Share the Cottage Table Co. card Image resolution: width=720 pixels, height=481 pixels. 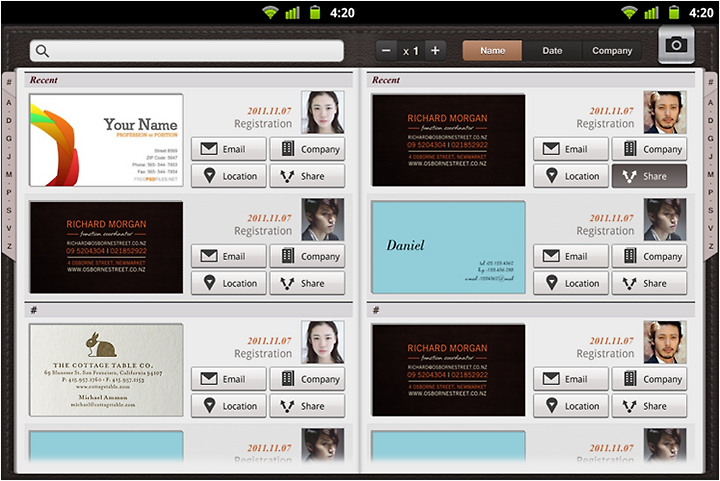pos(307,406)
